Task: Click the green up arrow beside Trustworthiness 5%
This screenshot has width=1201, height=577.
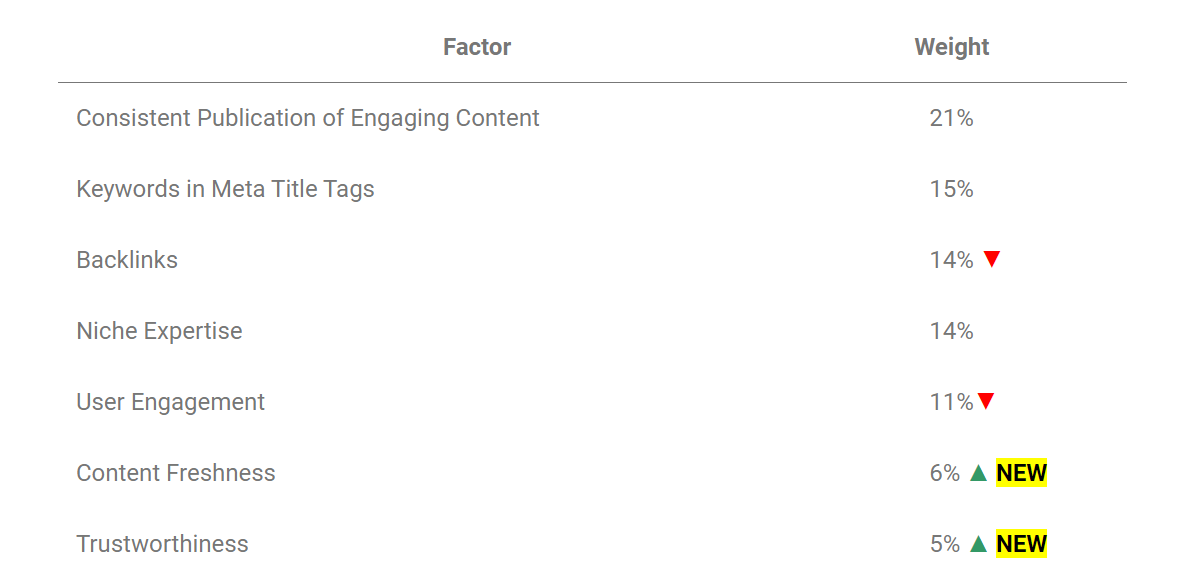Action: [x=978, y=544]
